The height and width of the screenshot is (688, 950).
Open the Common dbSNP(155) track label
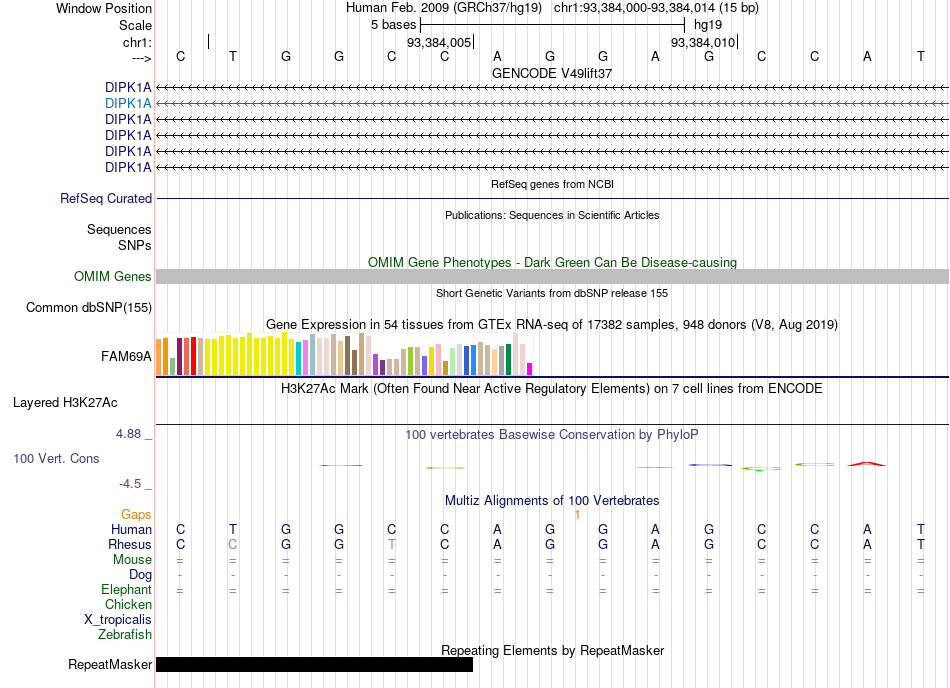tap(89, 308)
